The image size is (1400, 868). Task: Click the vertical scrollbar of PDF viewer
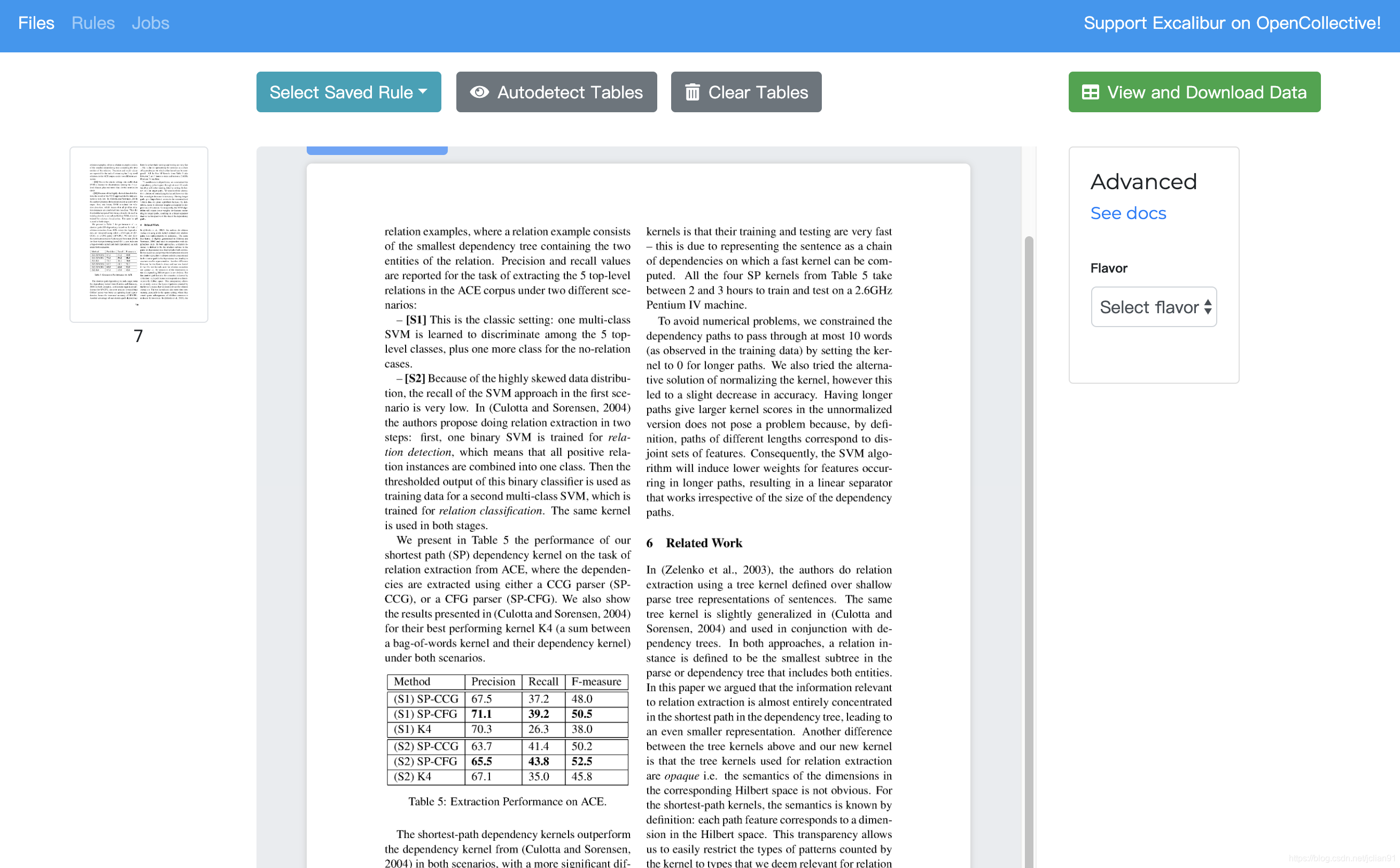click(x=1029, y=551)
